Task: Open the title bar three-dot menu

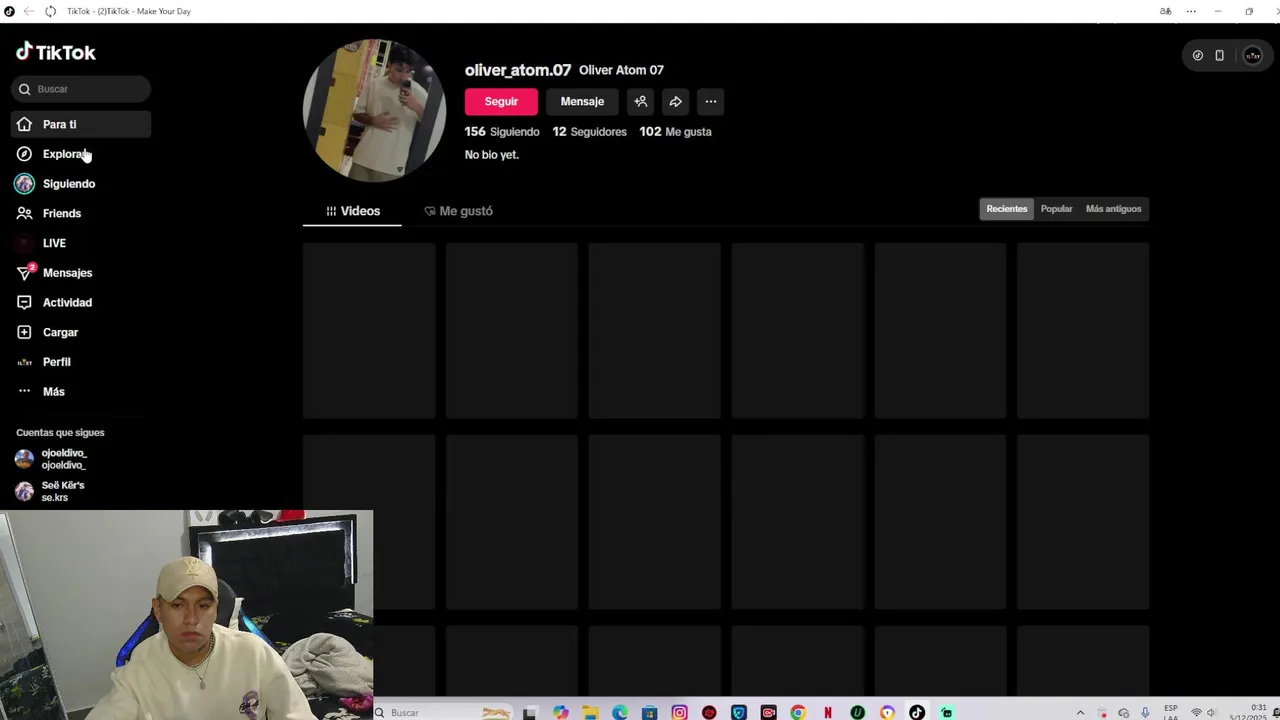Action: (1191, 11)
